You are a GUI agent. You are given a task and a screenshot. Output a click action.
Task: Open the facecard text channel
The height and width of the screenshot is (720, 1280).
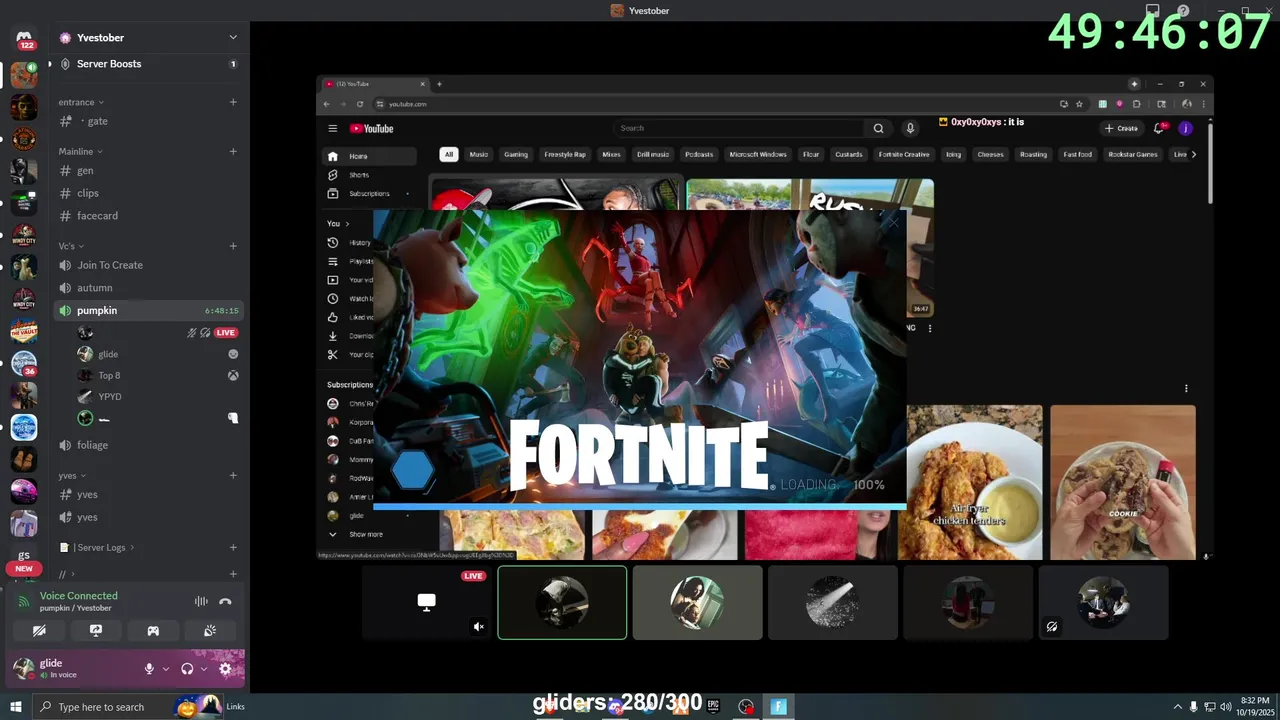click(x=149, y=216)
